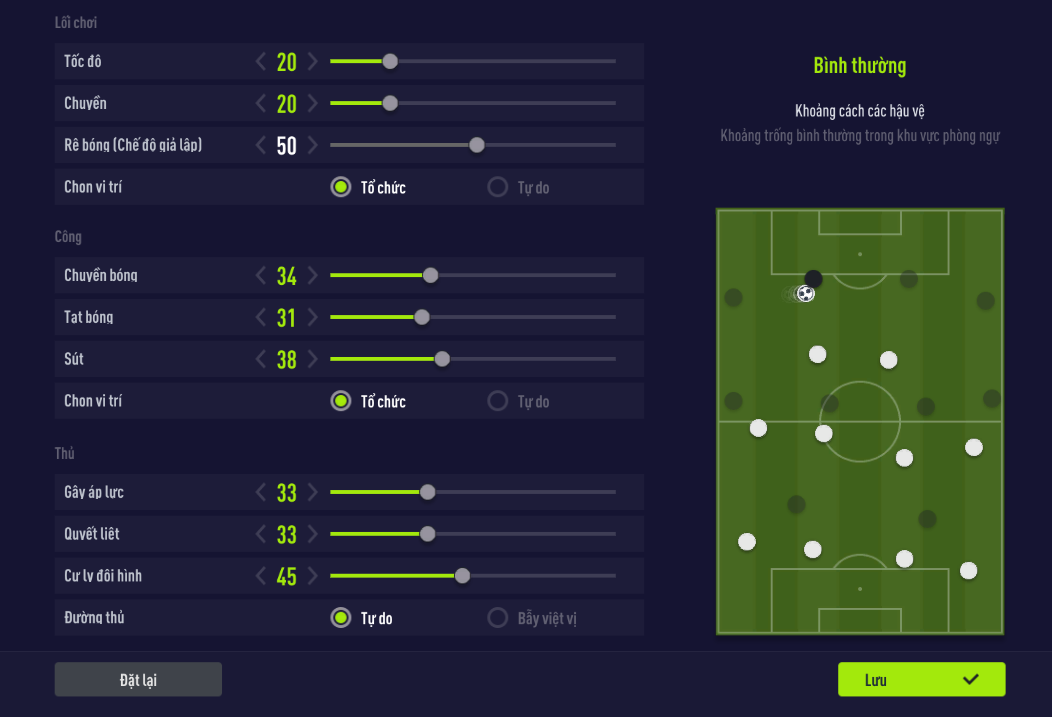Select Tổ chức under Lối chơi
The height and width of the screenshot is (717, 1052).
tap(341, 187)
